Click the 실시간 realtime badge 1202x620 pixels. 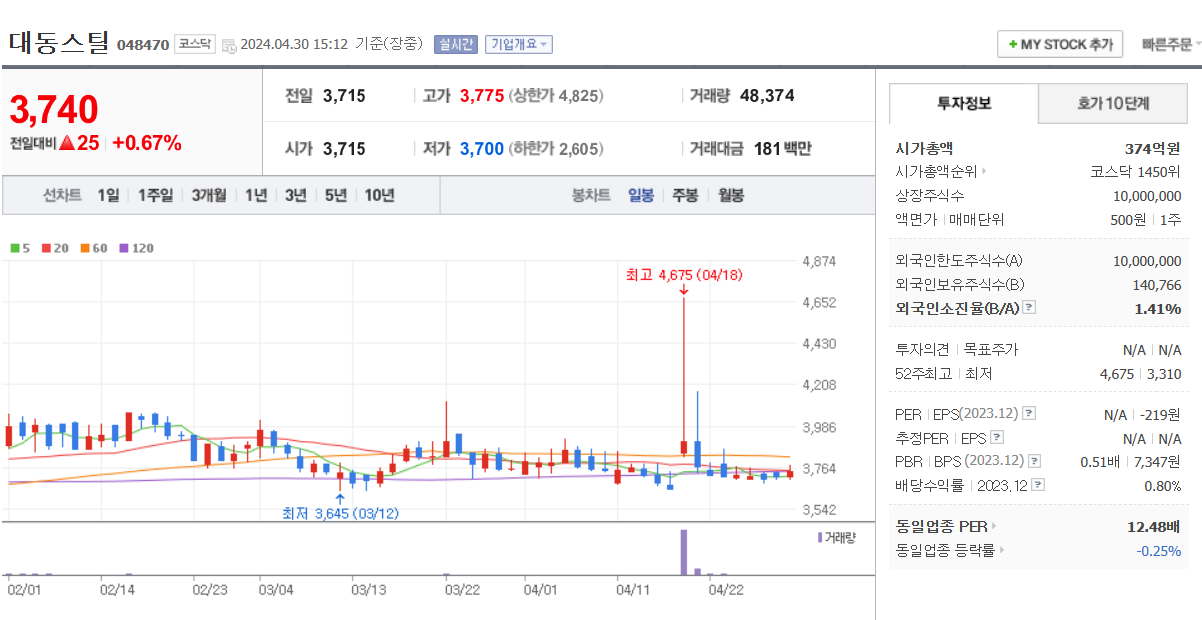456,45
